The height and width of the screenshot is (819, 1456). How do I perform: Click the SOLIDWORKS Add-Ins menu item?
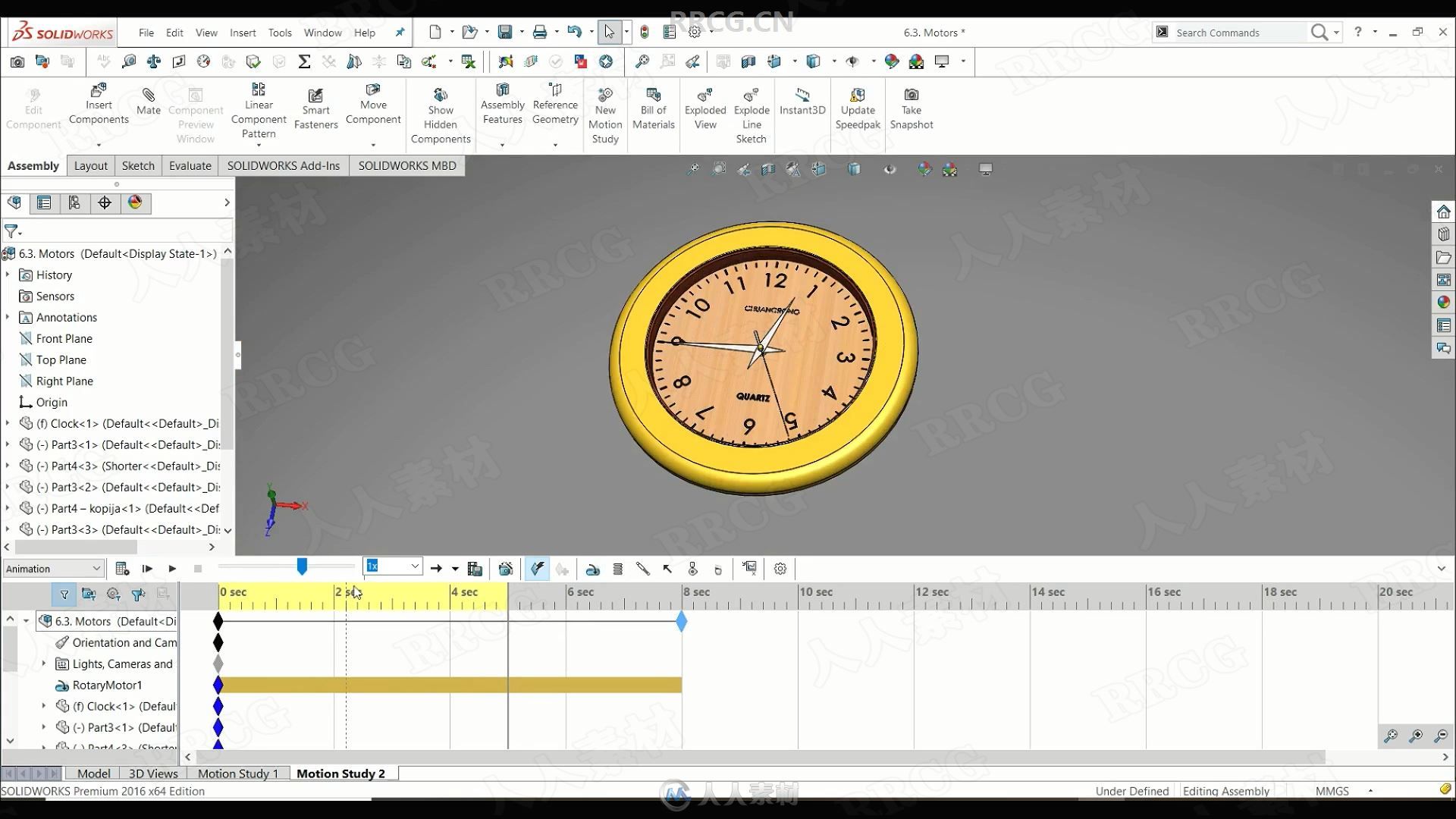pos(283,165)
